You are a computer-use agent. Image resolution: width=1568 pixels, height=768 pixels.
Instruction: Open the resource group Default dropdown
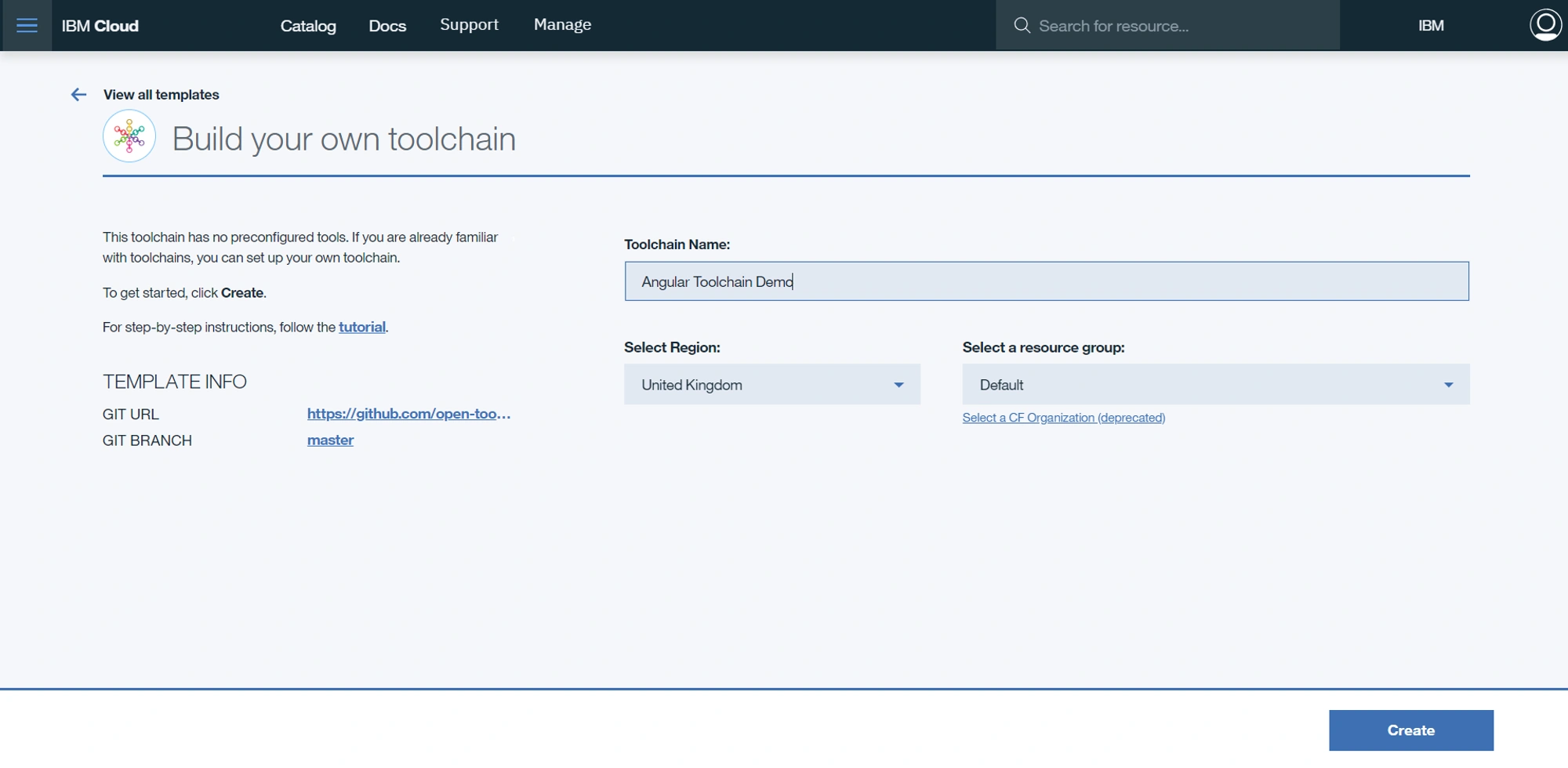[1216, 385]
